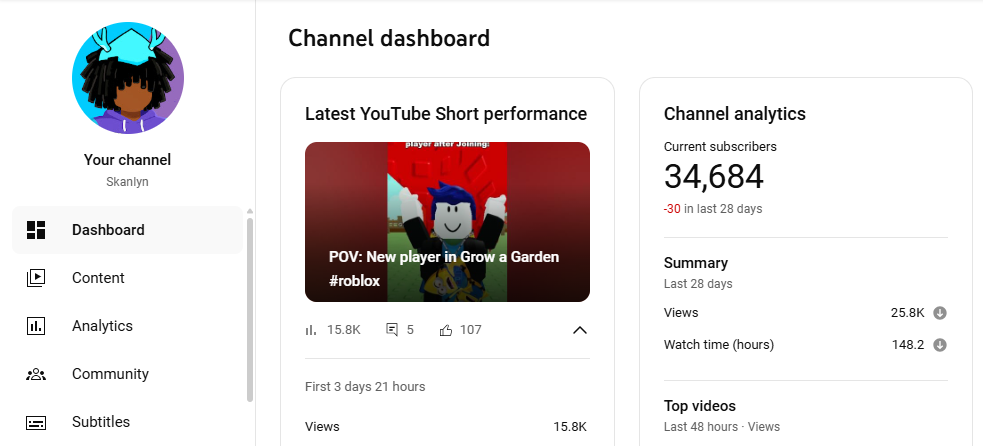This screenshot has width=983, height=446.
Task: Open the Analytics sidebar menu item
Action: (102, 326)
